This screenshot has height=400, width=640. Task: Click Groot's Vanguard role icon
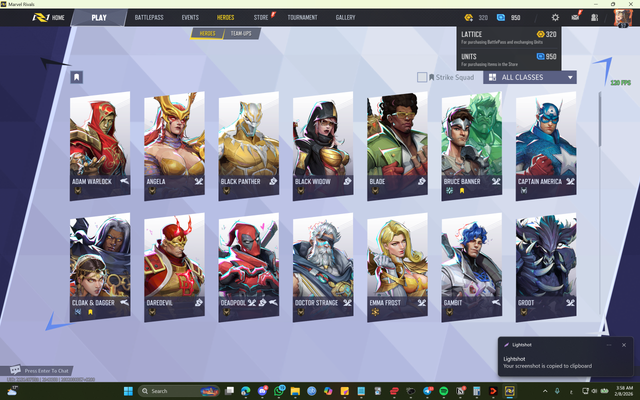570,302
